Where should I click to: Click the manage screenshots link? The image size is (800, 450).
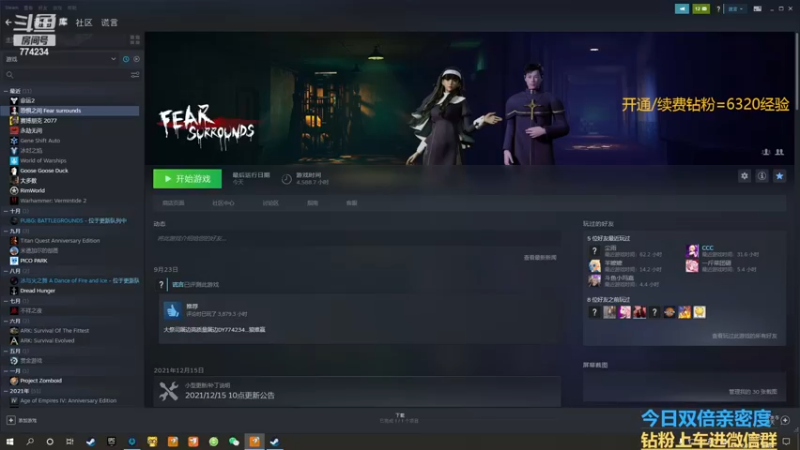pyautogui.click(x=753, y=392)
